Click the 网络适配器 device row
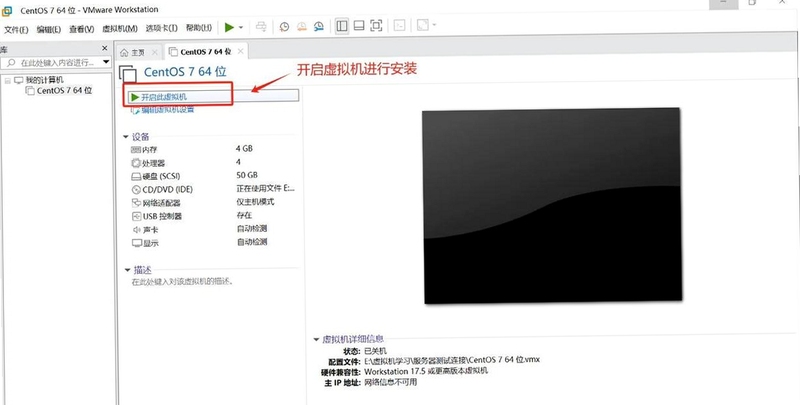This screenshot has height=405, width=800. coord(214,202)
